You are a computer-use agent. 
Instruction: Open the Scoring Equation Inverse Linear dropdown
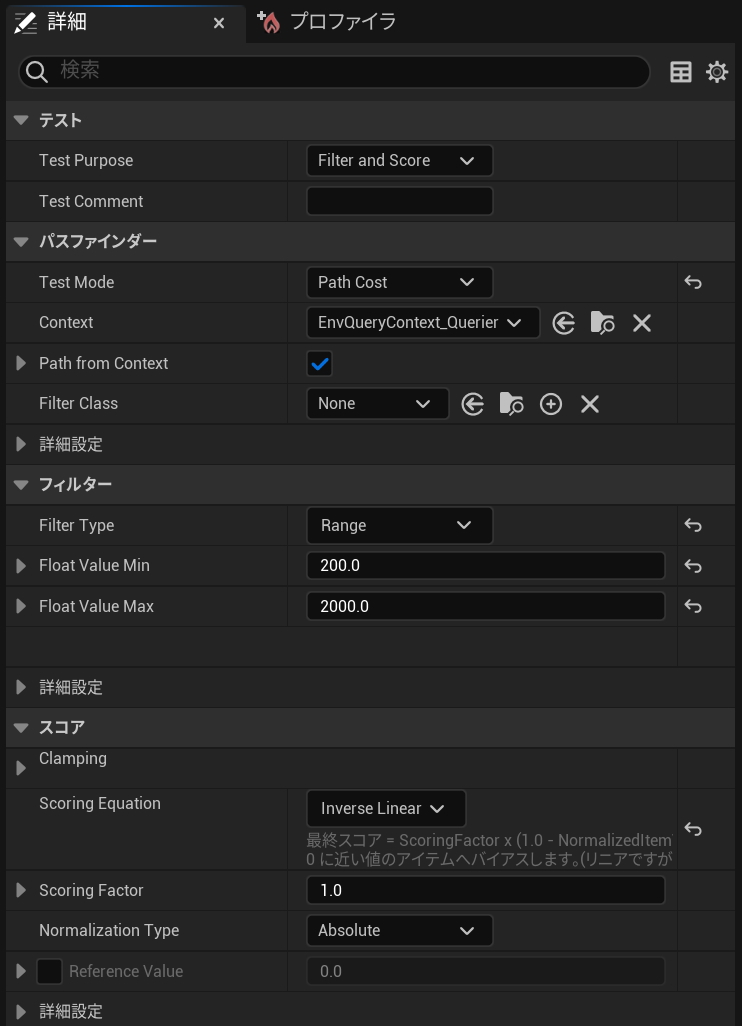tap(385, 809)
